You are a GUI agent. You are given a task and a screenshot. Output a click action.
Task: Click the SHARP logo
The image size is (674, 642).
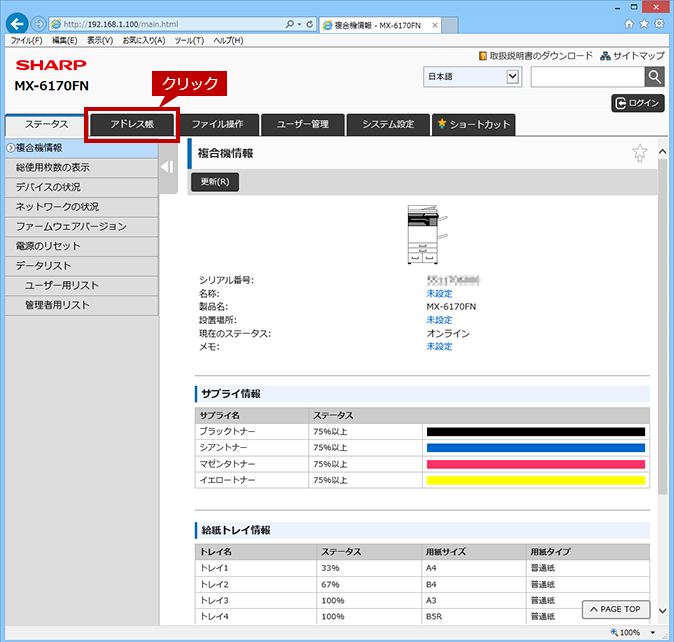[51, 65]
